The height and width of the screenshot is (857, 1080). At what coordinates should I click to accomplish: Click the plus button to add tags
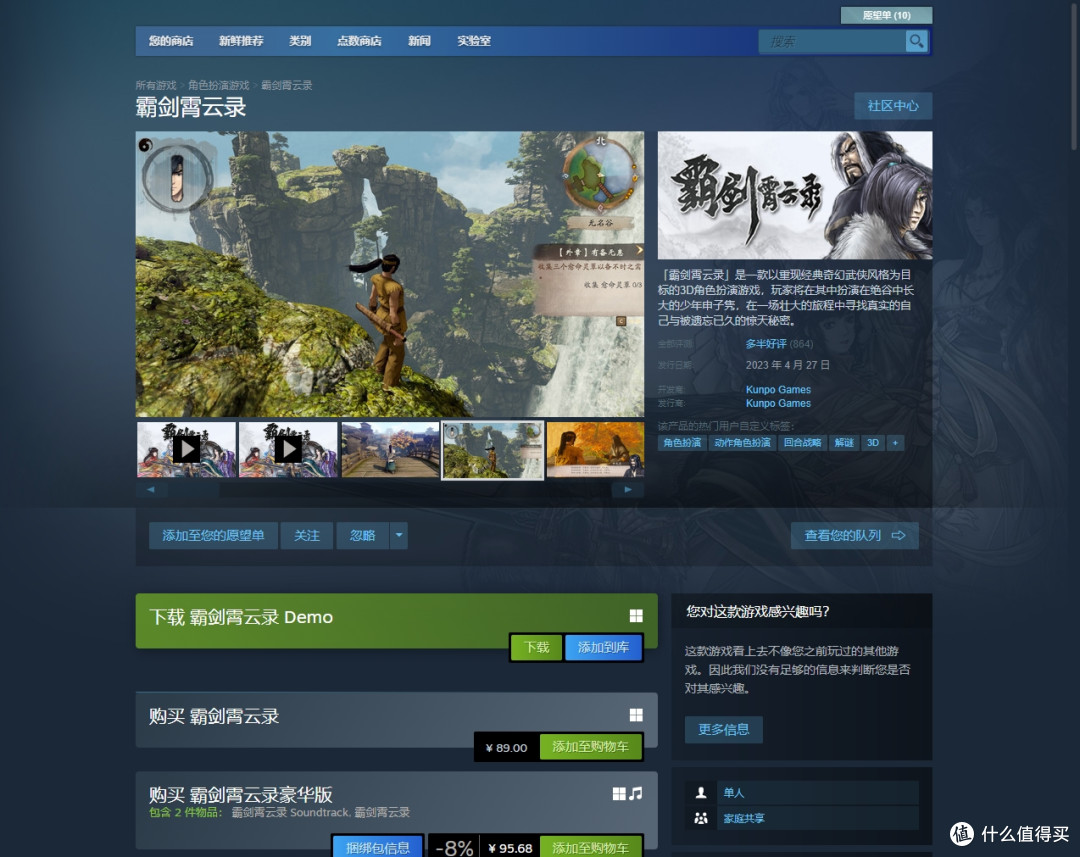coord(895,443)
